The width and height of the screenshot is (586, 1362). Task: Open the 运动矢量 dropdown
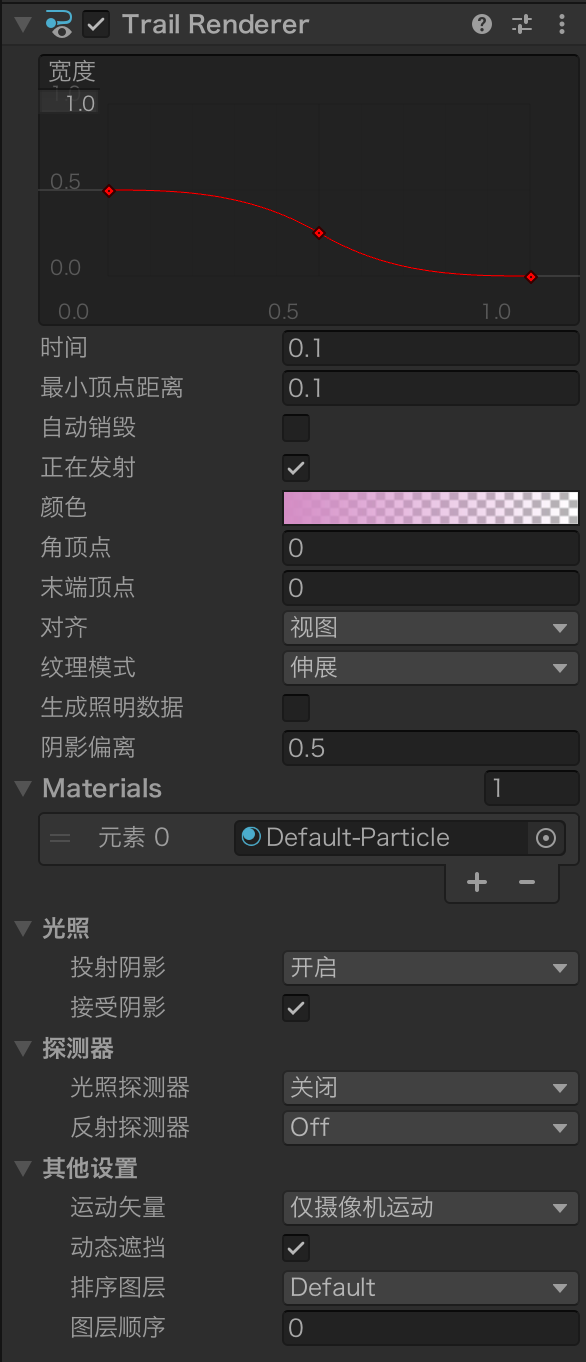pos(430,1208)
